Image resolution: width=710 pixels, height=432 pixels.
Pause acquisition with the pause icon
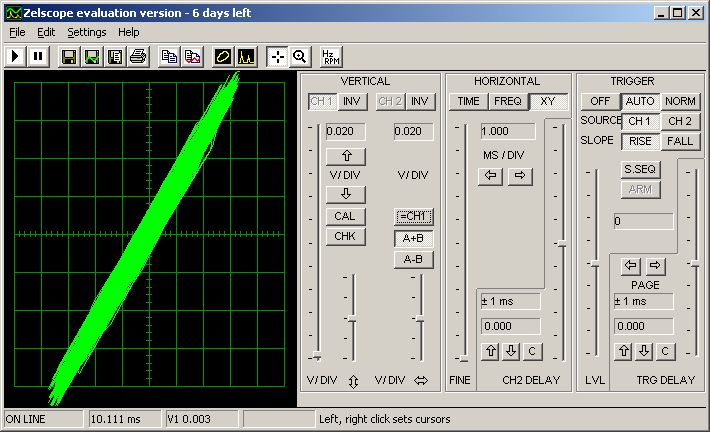[38, 56]
